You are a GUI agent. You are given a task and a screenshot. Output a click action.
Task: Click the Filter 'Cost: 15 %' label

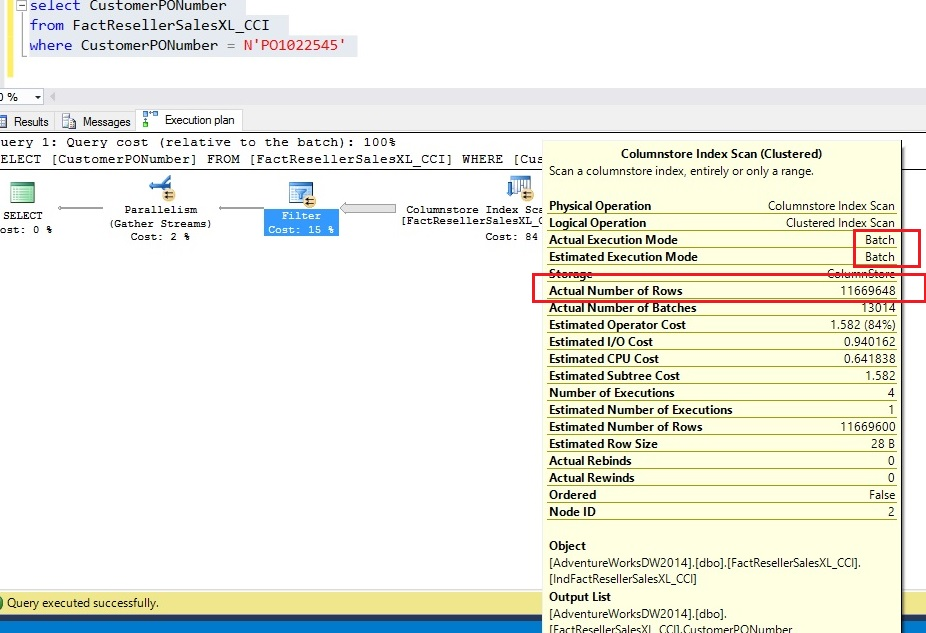pyautogui.click(x=301, y=230)
